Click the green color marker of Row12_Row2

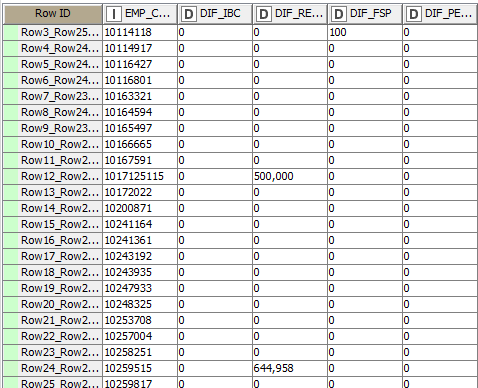(11, 176)
